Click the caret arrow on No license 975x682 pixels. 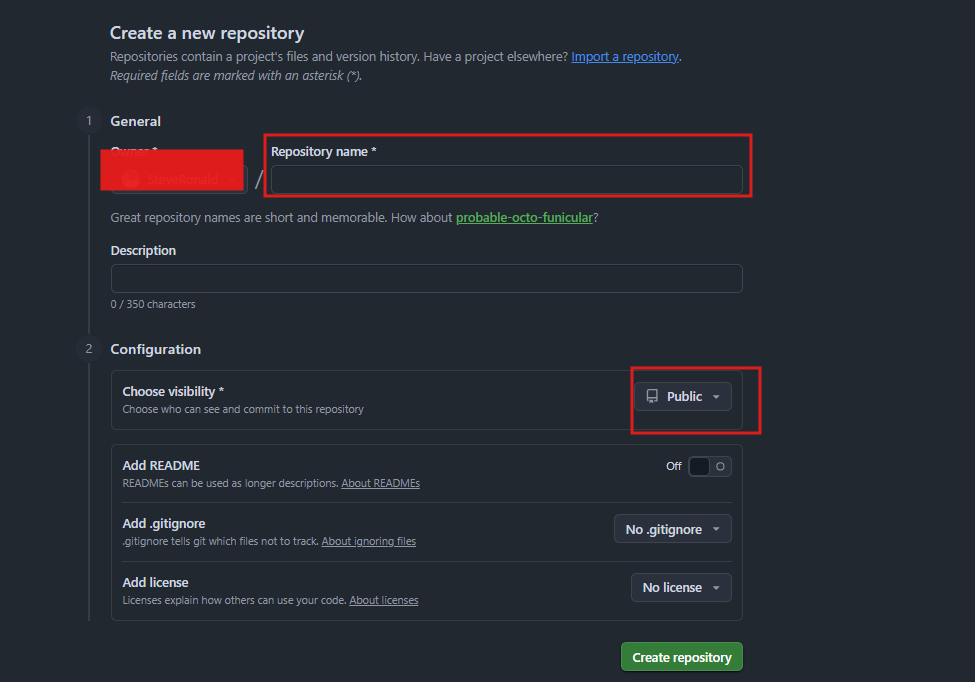point(716,588)
